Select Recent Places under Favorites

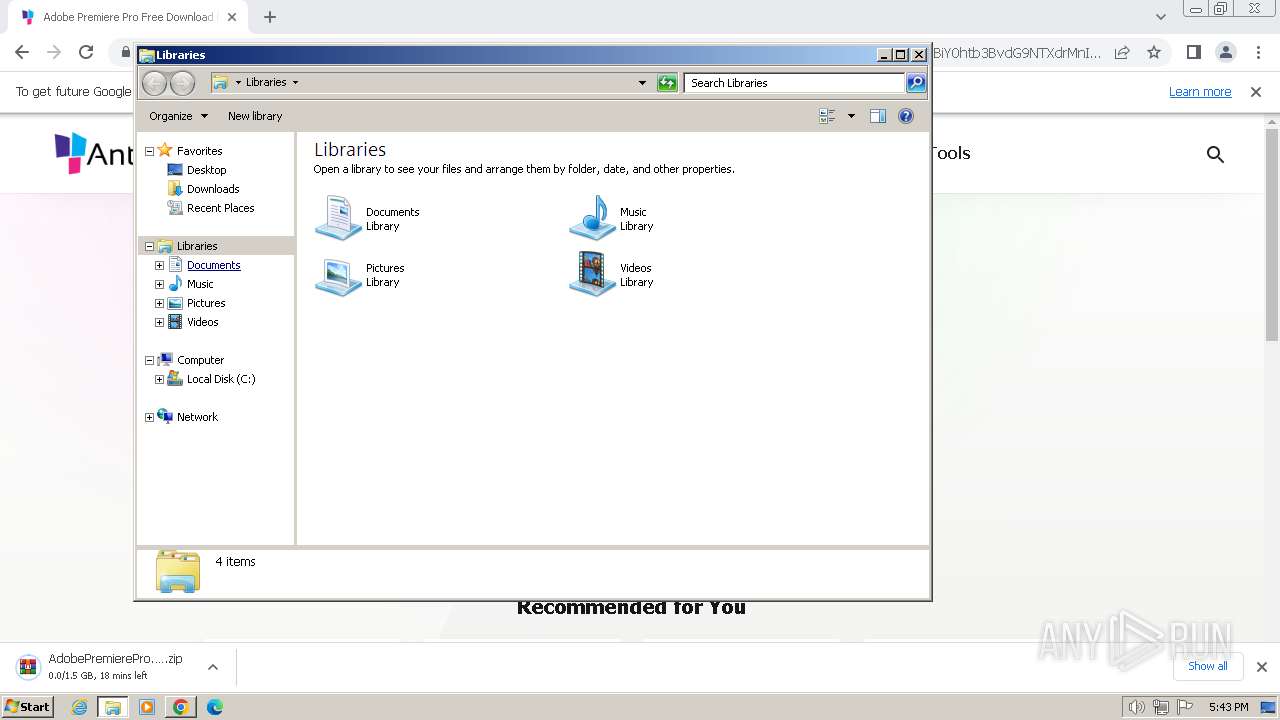(220, 208)
